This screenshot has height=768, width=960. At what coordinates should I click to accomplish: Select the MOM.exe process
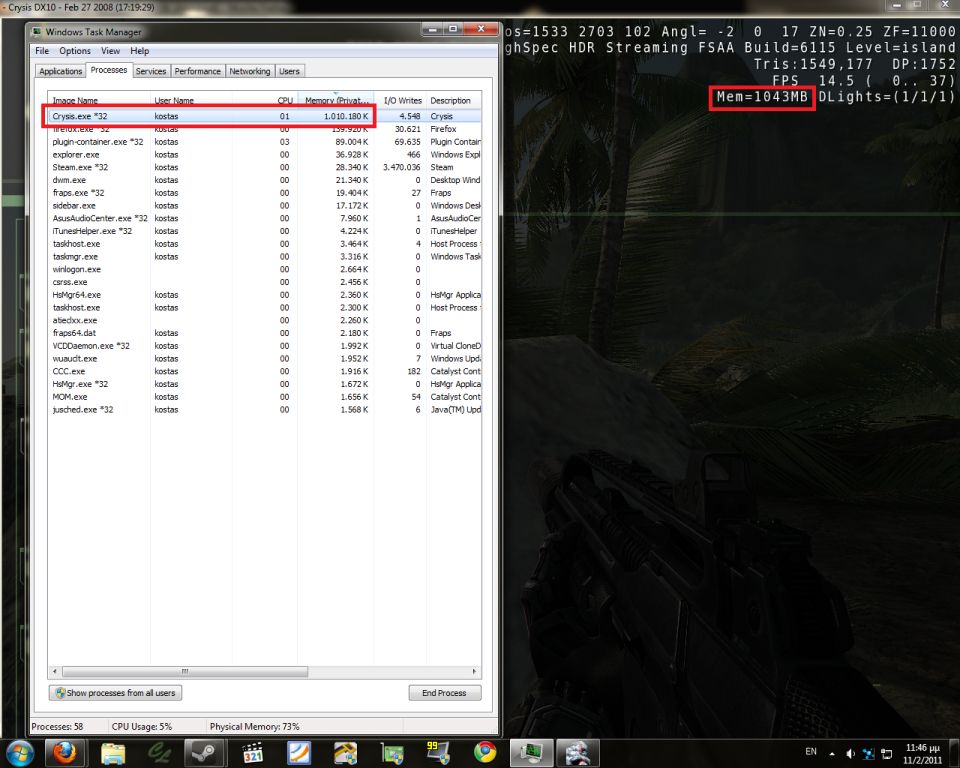[x=264, y=397]
